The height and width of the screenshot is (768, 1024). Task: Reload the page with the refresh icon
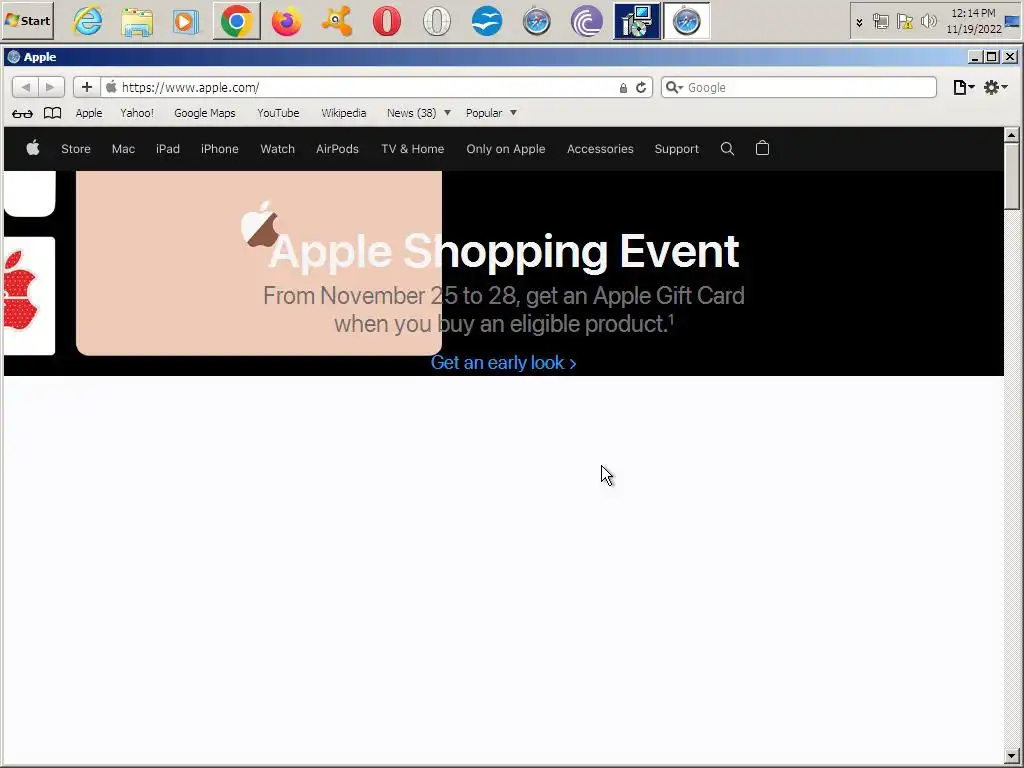tap(641, 88)
